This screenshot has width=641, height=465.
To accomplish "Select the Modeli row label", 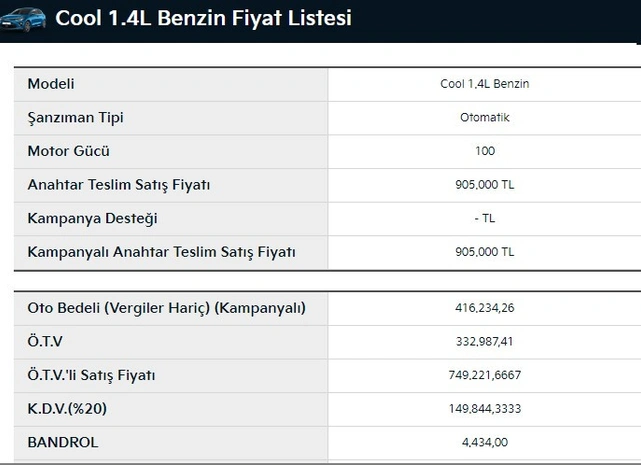I will point(51,84).
